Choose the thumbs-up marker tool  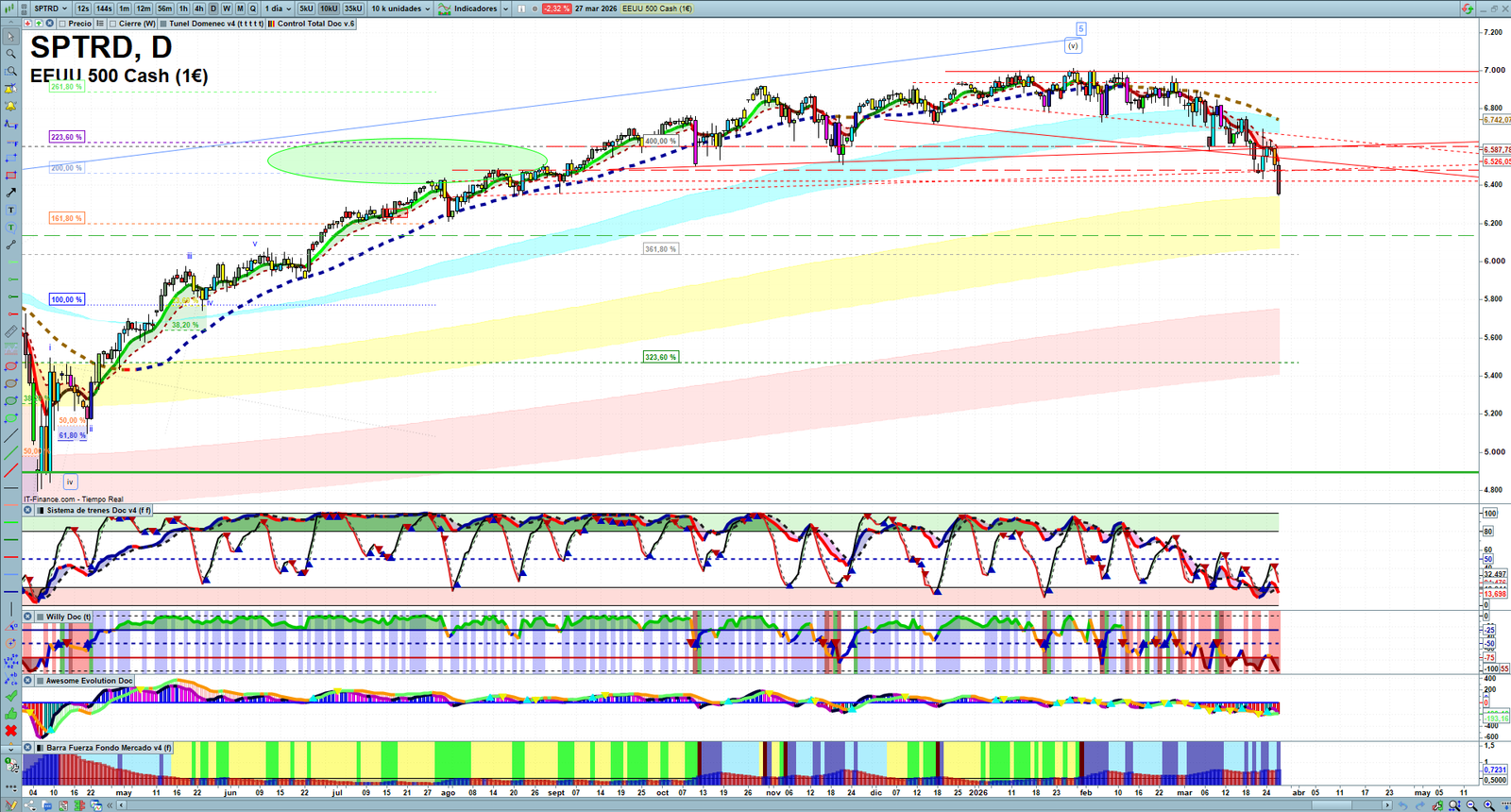pyautogui.click(x=10, y=713)
